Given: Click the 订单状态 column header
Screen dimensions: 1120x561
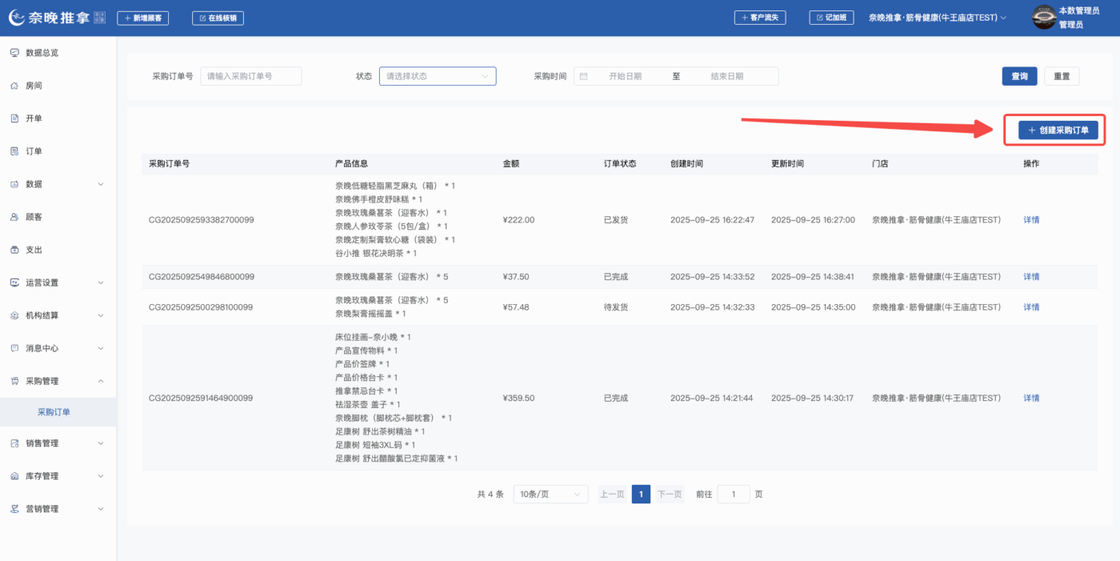Looking at the screenshot, I should pyautogui.click(x=620, y=164).
